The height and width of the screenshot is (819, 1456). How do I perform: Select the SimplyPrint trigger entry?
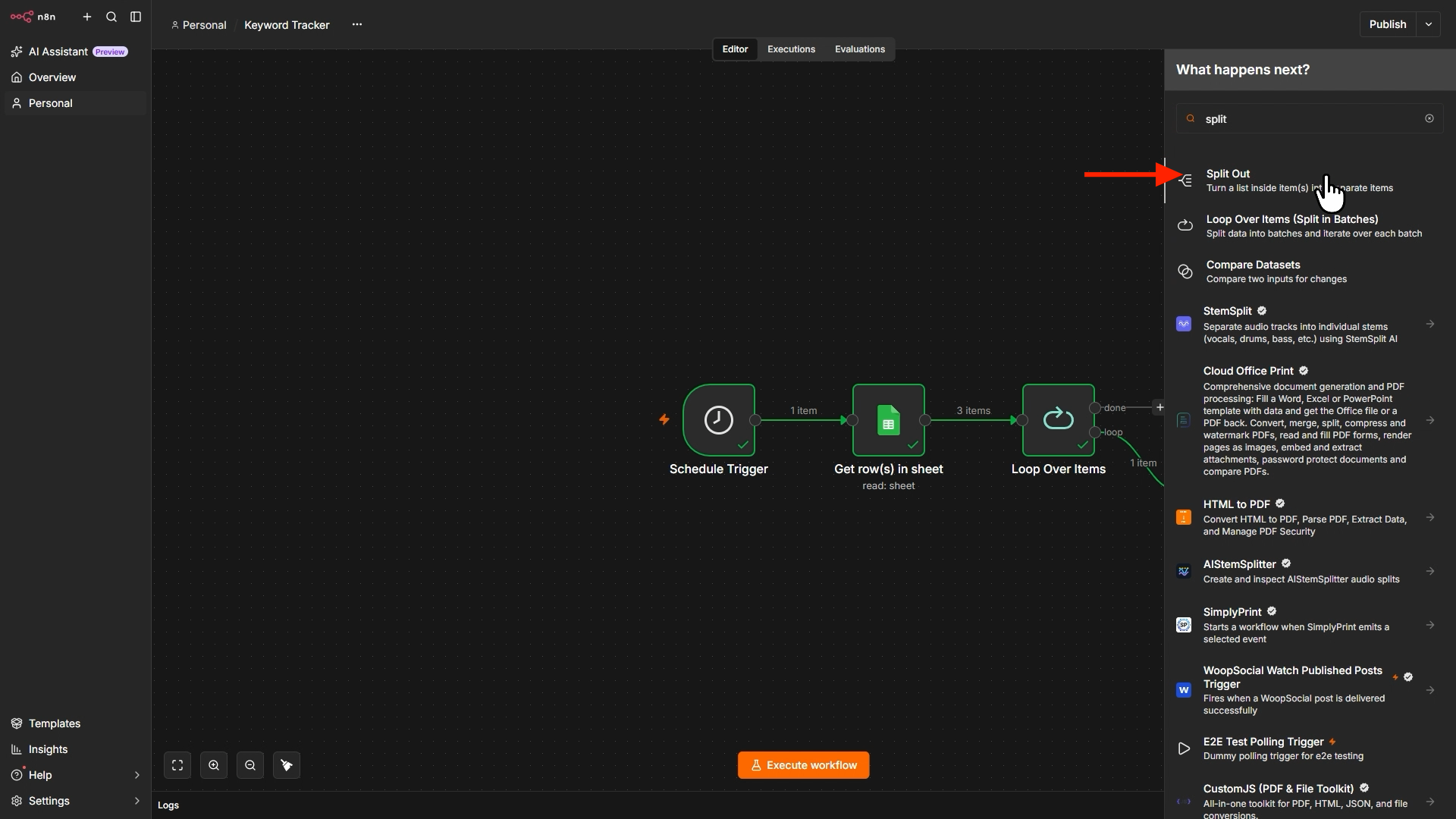click(x=1310, y=626)
